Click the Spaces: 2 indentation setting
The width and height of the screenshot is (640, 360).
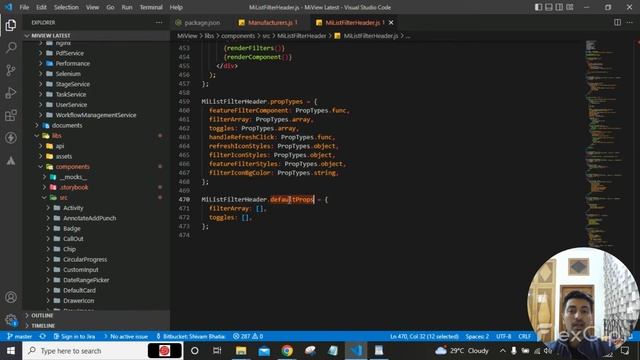coord(477,336)
